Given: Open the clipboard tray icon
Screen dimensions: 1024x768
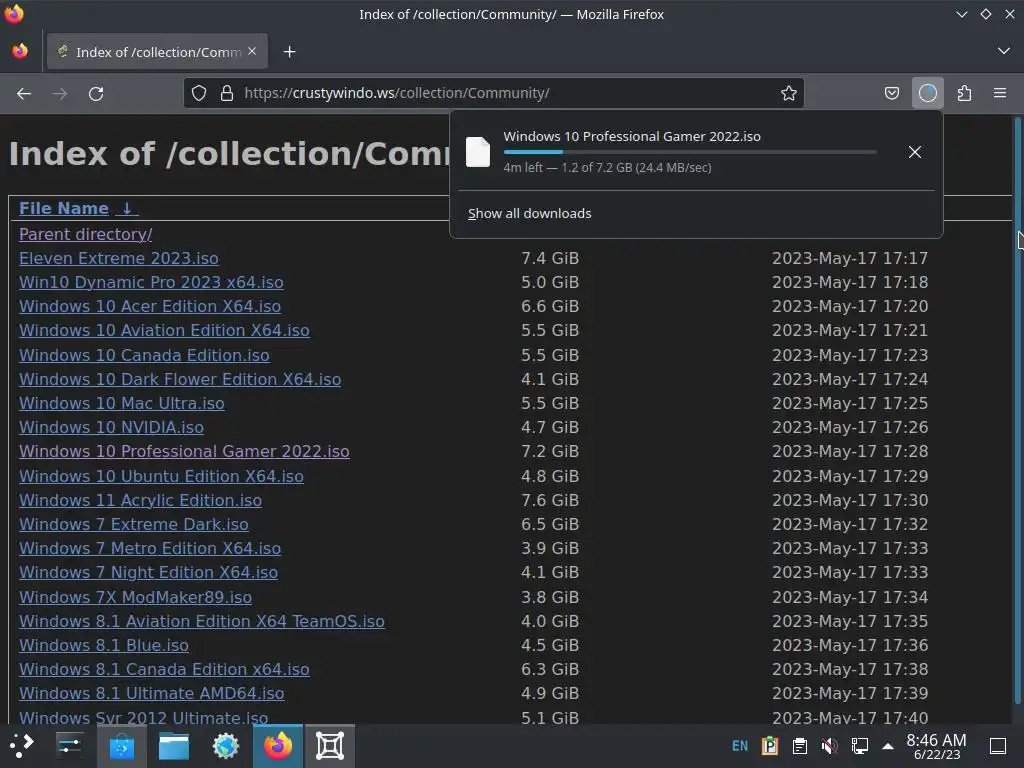Looking at the screenshot, I should pos(799,745).
